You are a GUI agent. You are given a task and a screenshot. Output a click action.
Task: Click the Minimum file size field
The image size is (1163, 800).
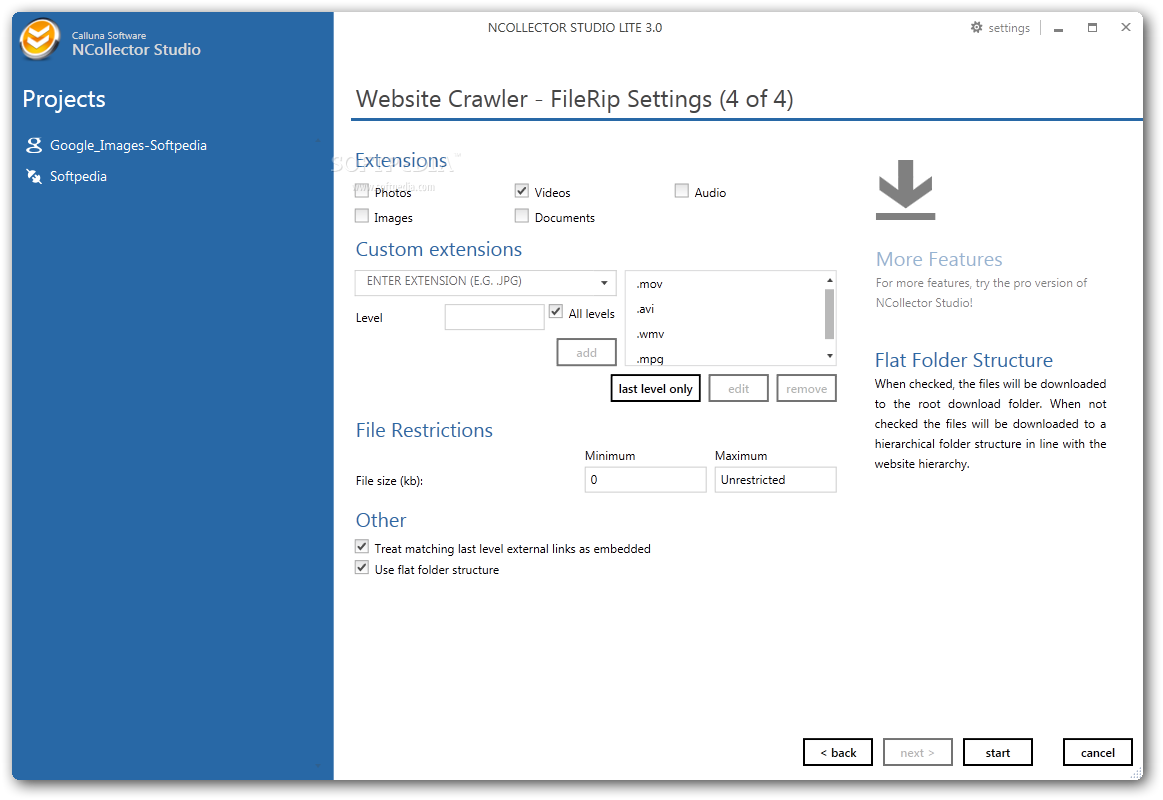point(645,480)
